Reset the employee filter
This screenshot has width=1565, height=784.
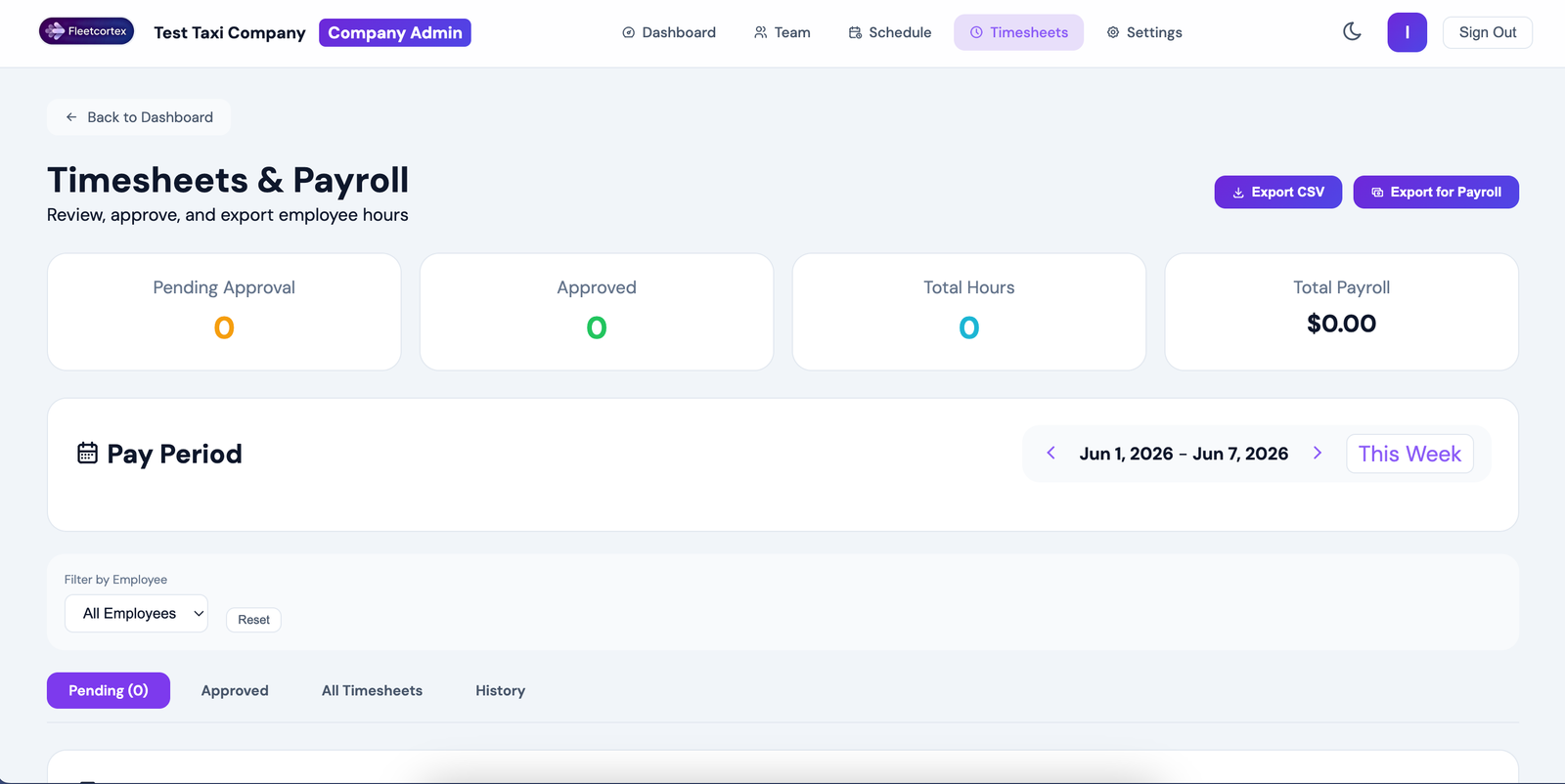253,620
